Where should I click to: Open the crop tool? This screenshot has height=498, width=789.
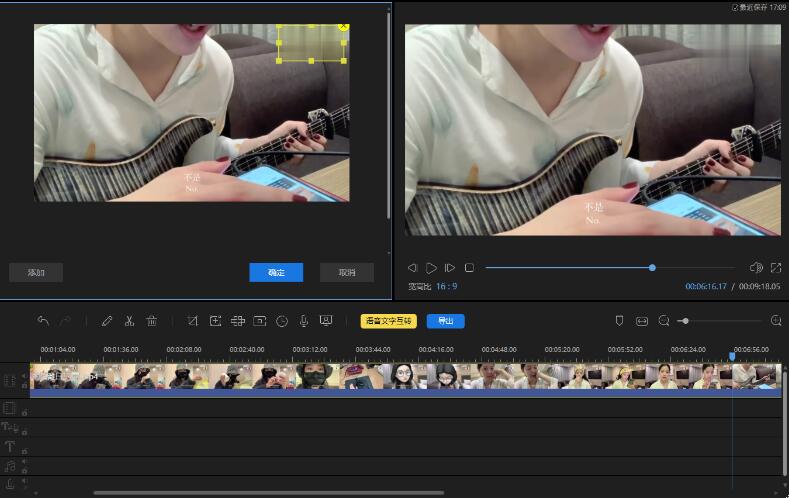pos(193,320)
